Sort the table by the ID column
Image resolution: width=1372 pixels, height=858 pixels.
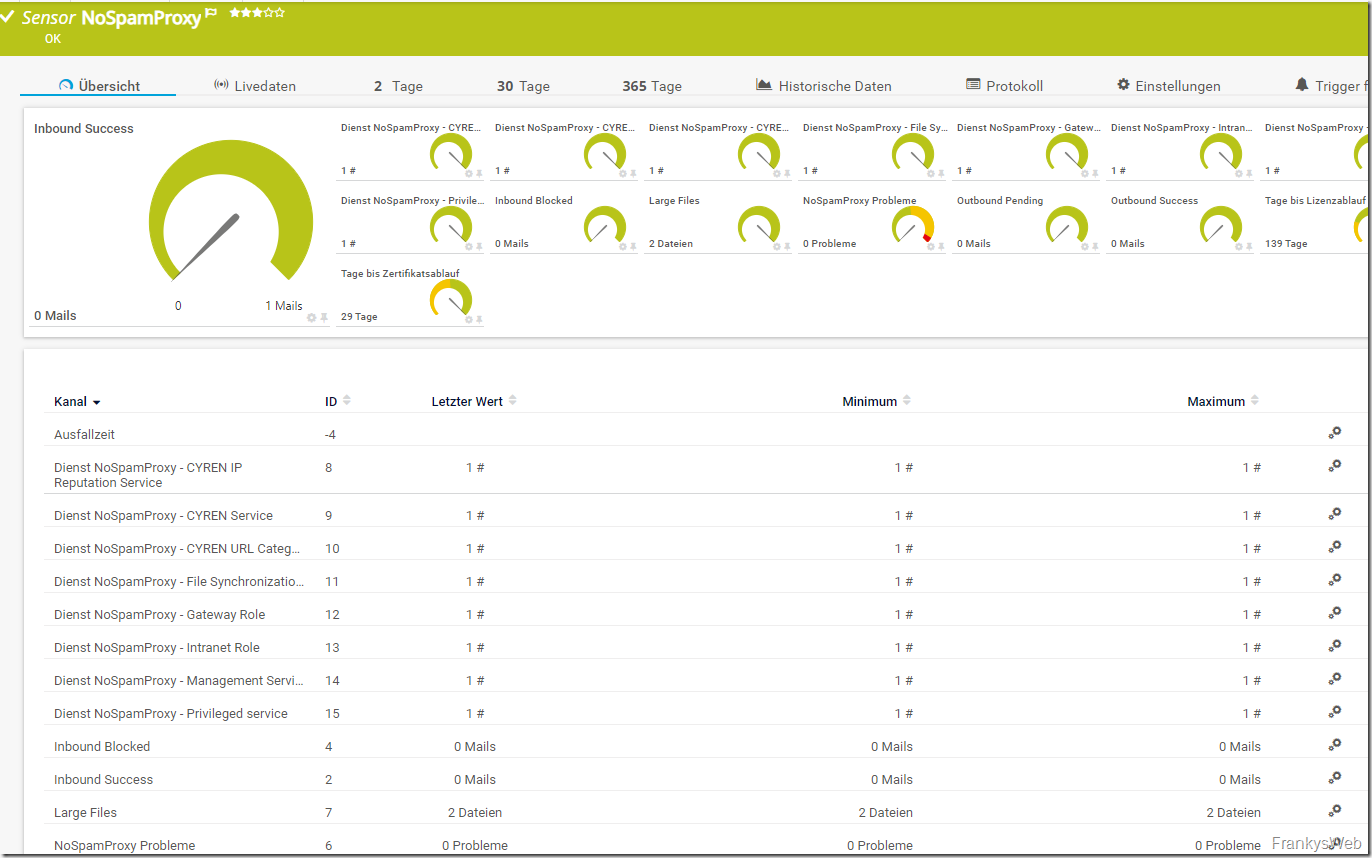point(337,401)
